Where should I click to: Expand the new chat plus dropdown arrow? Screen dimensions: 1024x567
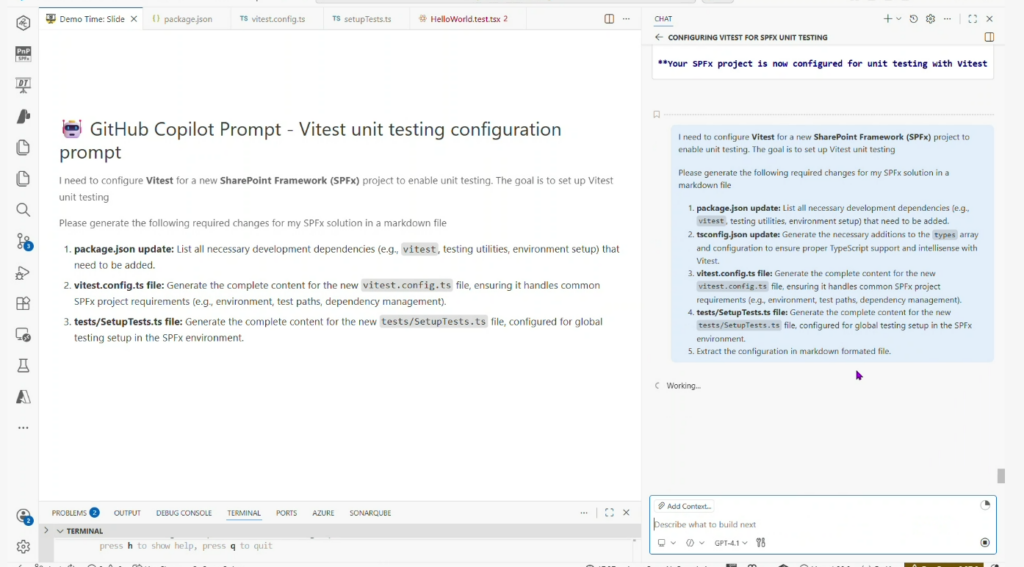click(x=898, y=19)
